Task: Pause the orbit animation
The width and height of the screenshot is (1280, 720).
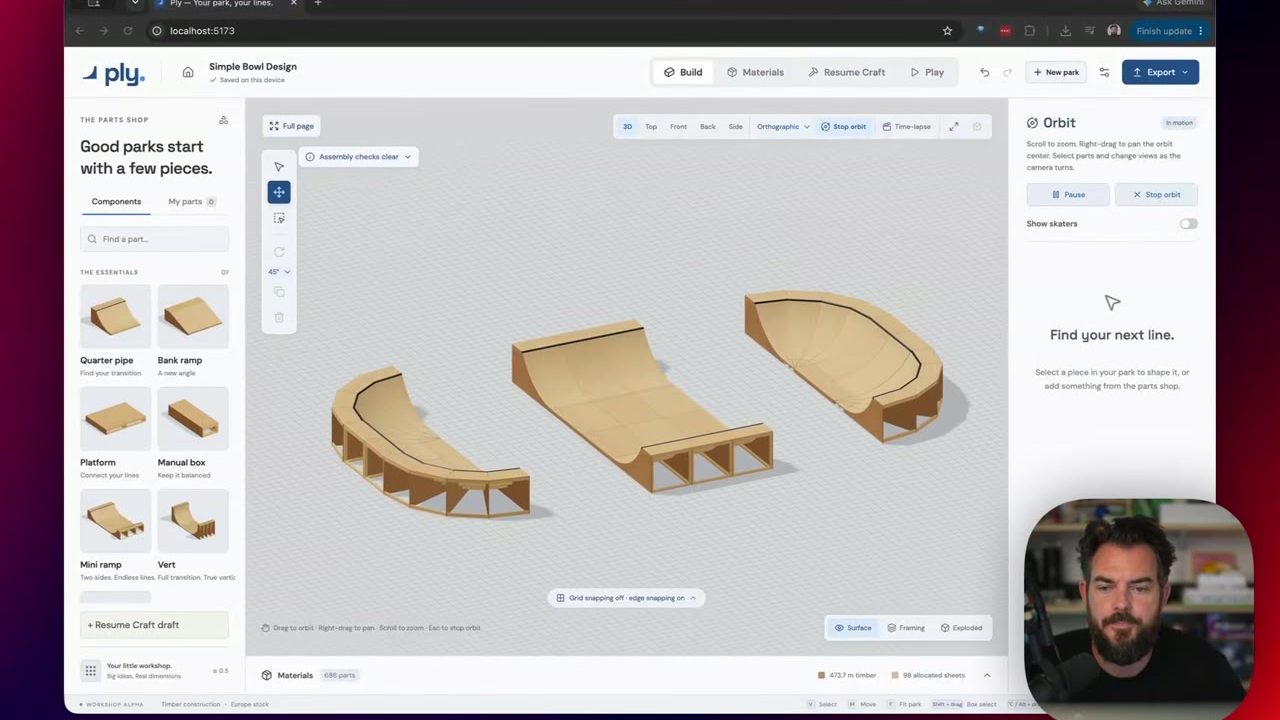Action: pos(1068,195)
